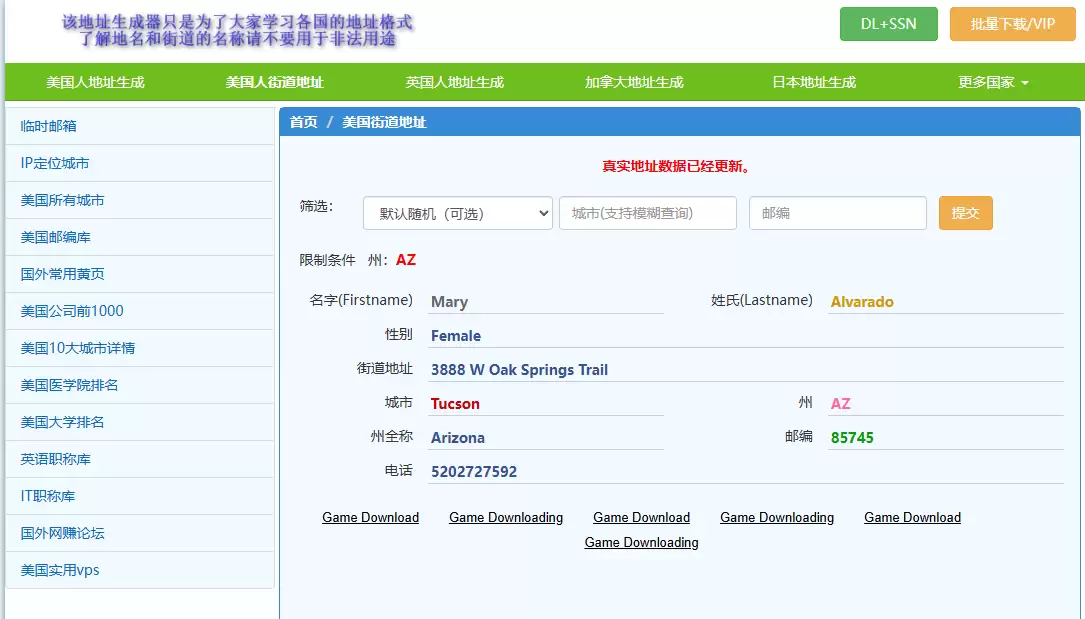Click the 首页 breadcrumb link
The height and width of the screenshot is (619, 1085).
pos(304,120)
